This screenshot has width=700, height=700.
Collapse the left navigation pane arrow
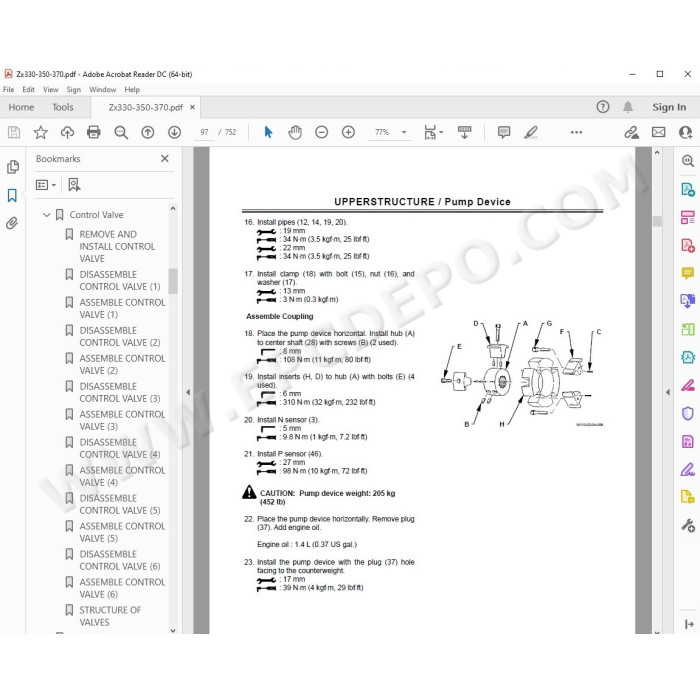188,392
